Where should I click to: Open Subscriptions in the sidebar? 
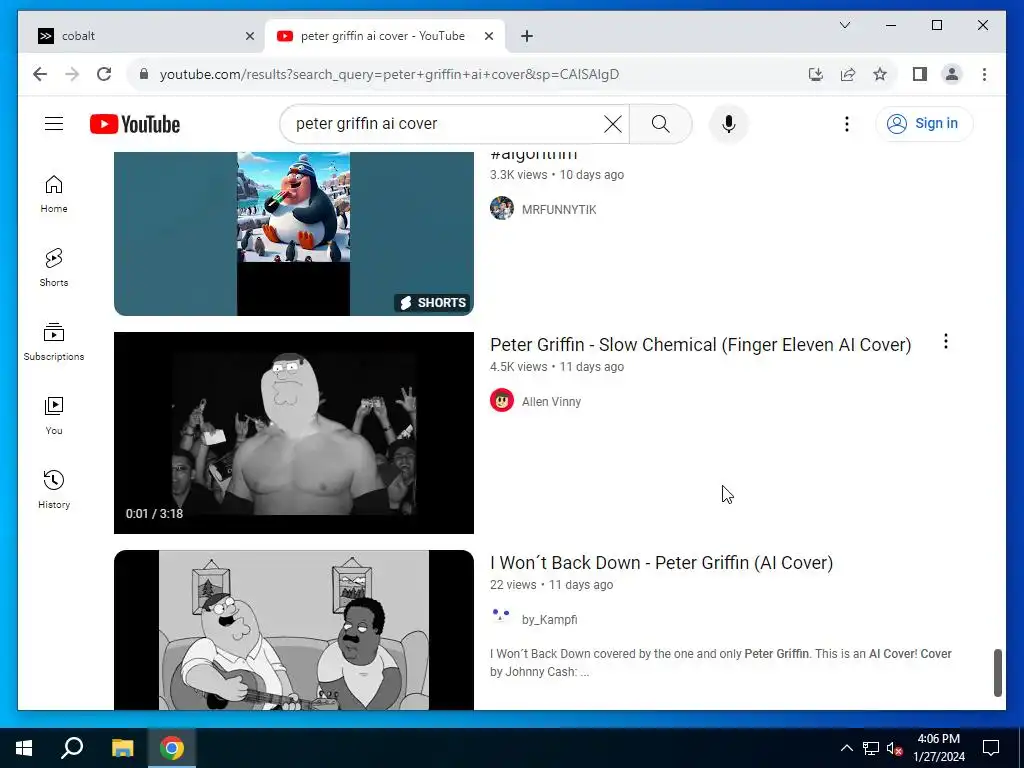pos(54,342)
